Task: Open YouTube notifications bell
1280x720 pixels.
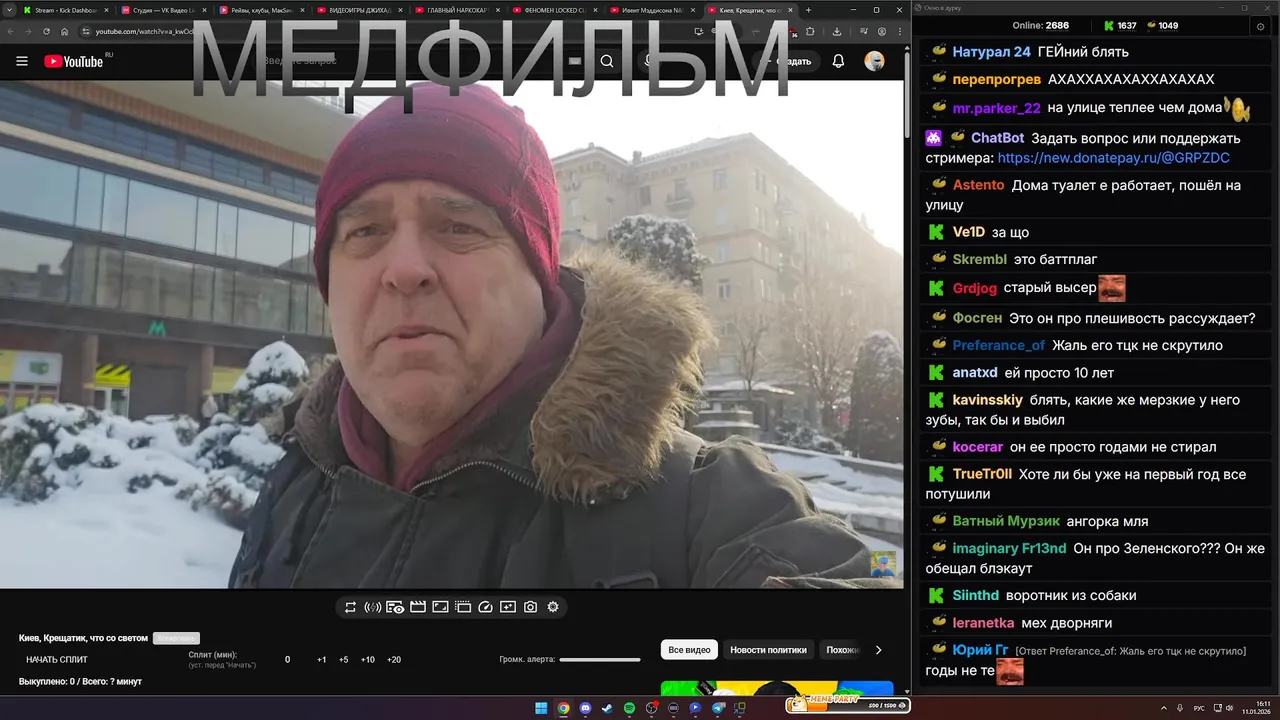Action: pyautogui.click(x=838, y=61)
